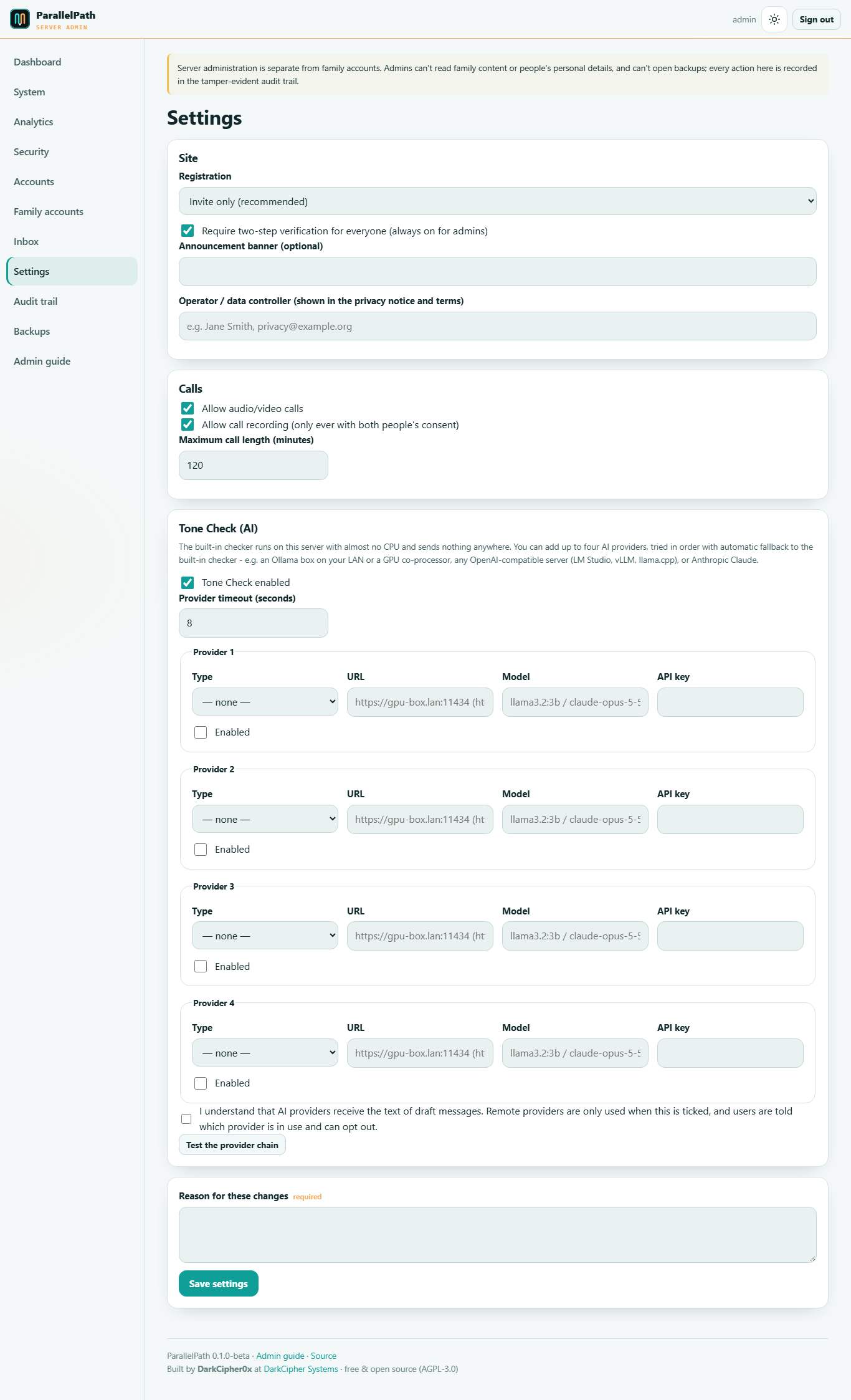Screen dimensions: 851x1400
Task: Click Test the provider chain button
Action: 232,1145
